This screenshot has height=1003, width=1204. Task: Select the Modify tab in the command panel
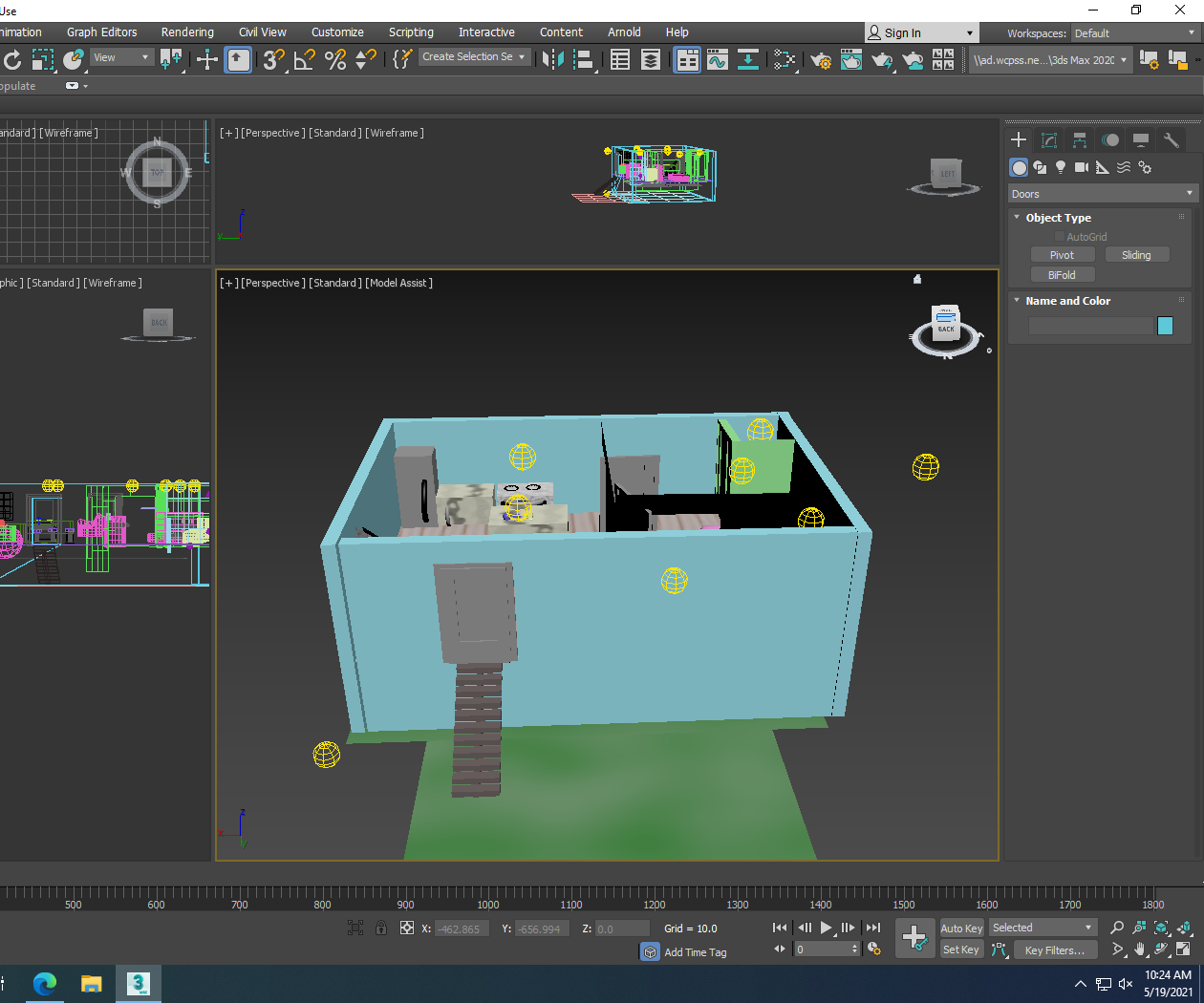tap(1049, 139)
